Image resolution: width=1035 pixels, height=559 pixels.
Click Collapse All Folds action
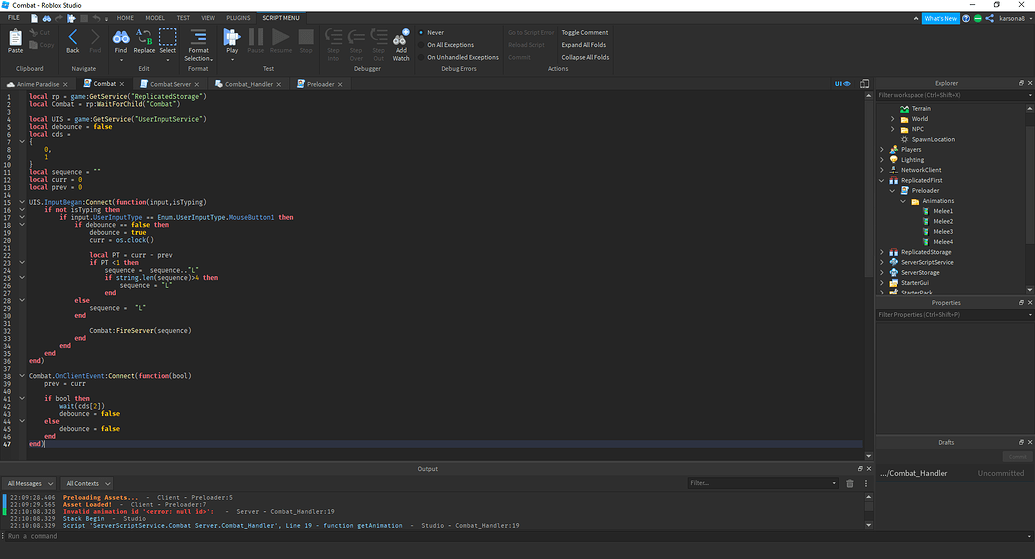coord(585,57)
